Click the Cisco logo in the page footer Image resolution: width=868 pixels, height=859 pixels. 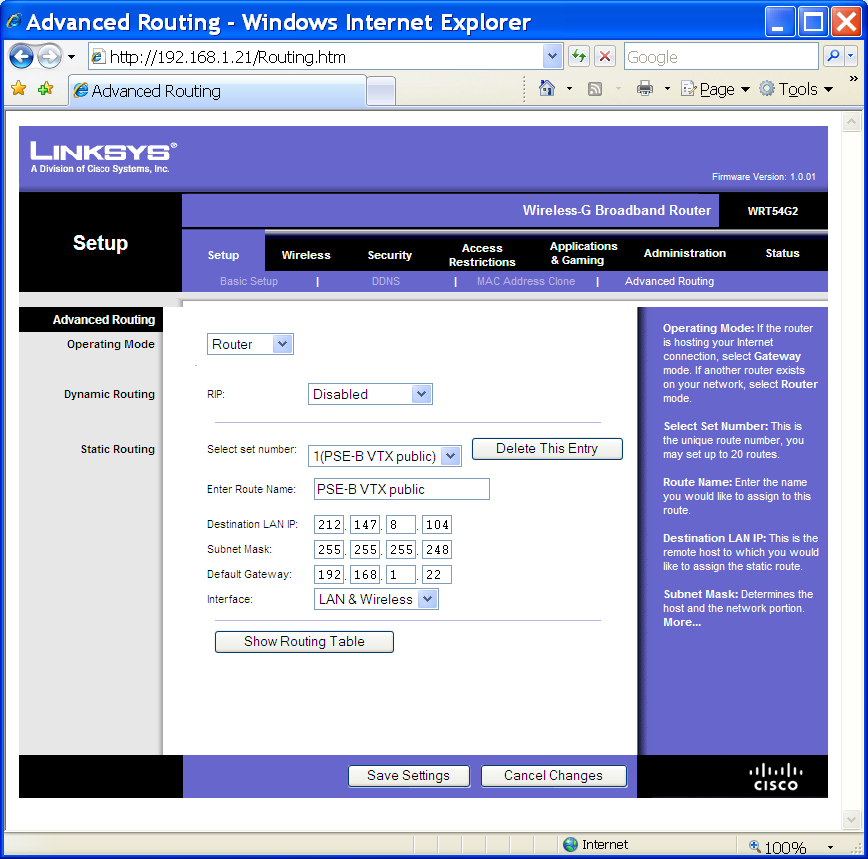click(x=777, y=776)
